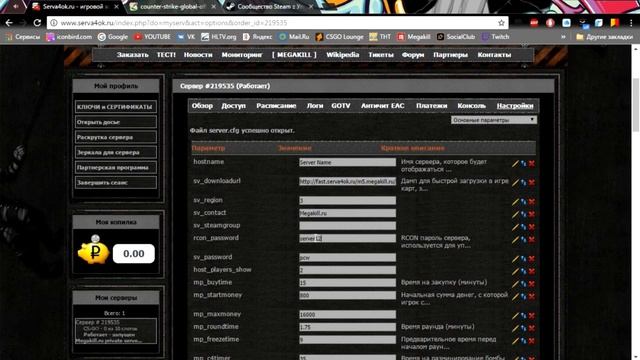Click the КЛЮЧИ и СЕРТИФИКАТЫ button
This screenshot has height=360, width=640.
116,107
